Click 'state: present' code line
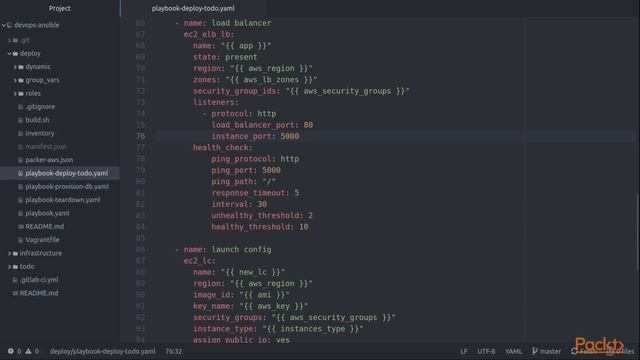This screenshot has width=640, height=360. (225, 57)
